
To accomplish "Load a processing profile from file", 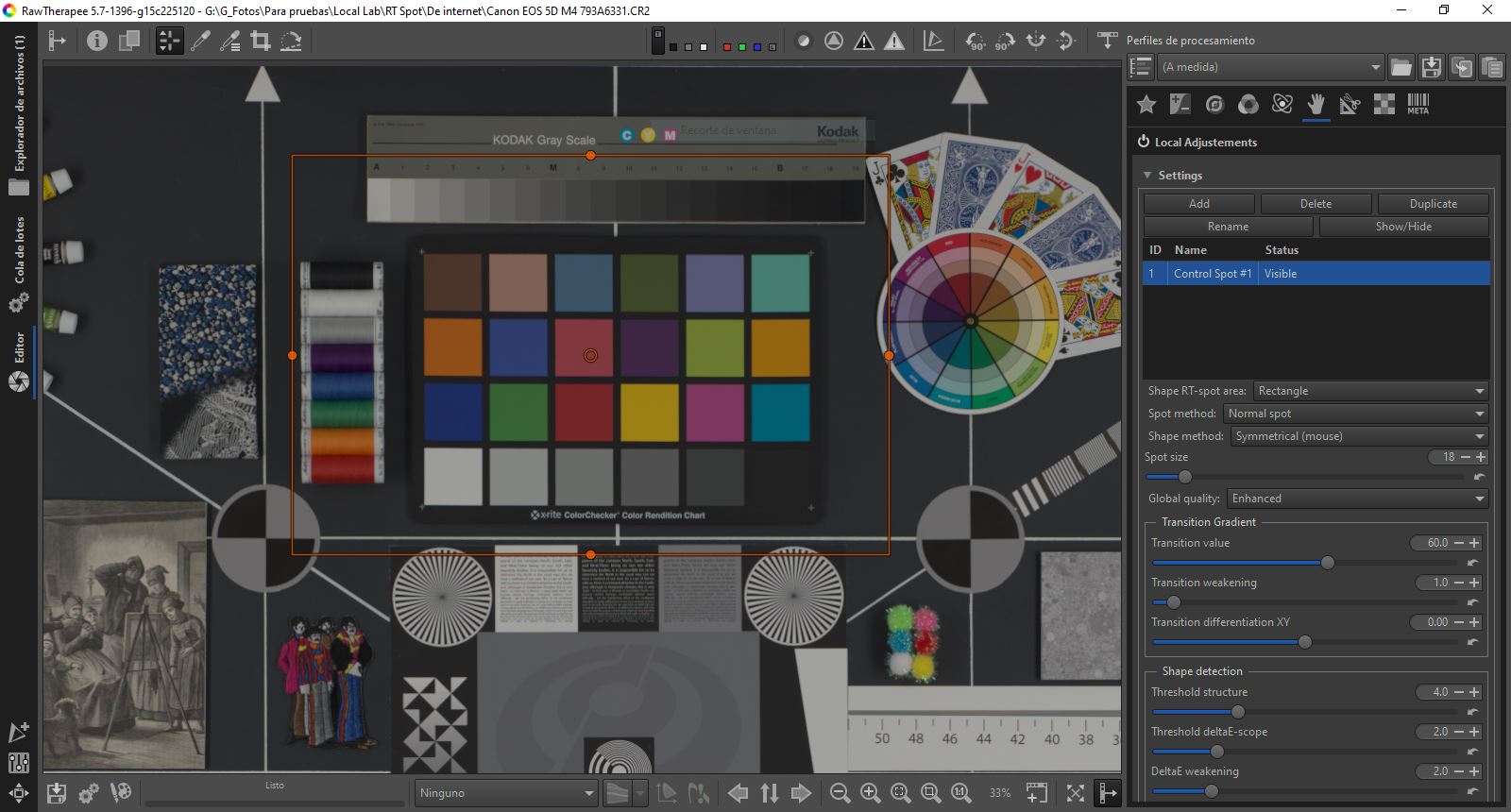I will [1401, 67].
